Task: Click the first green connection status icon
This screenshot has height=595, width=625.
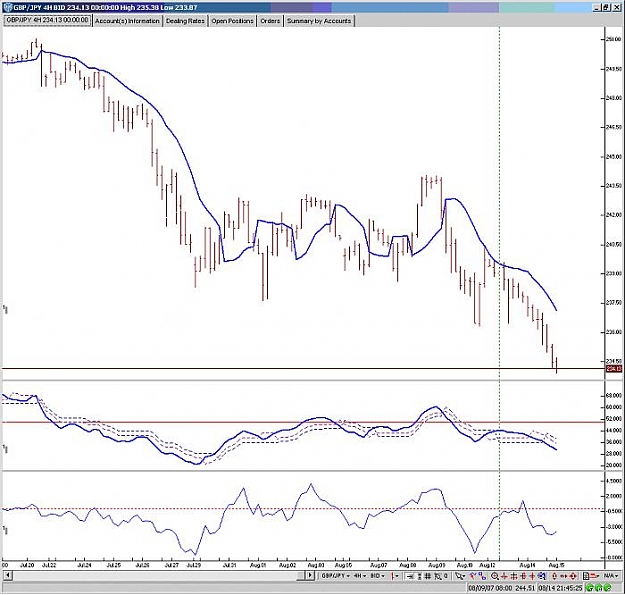Action: click(590, 588)
